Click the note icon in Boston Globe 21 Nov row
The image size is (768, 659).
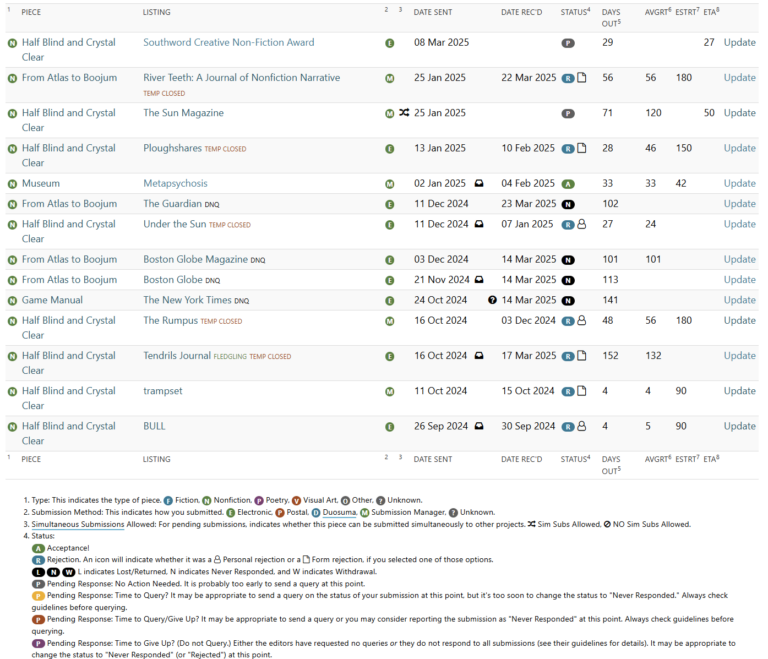(x=479, y=280)
